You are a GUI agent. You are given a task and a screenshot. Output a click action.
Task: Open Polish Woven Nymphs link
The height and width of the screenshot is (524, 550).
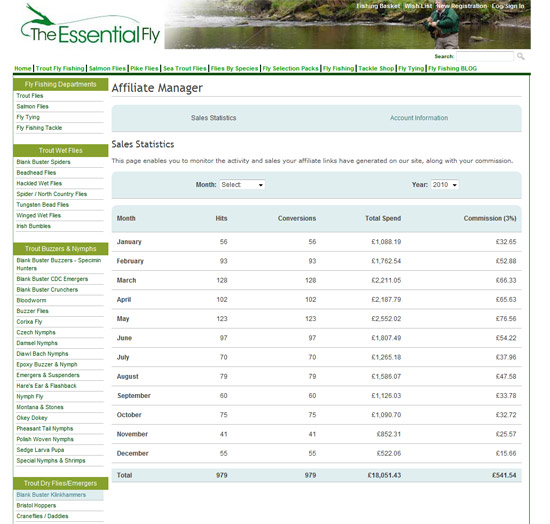pyautogui.click(x=45, y=439)
